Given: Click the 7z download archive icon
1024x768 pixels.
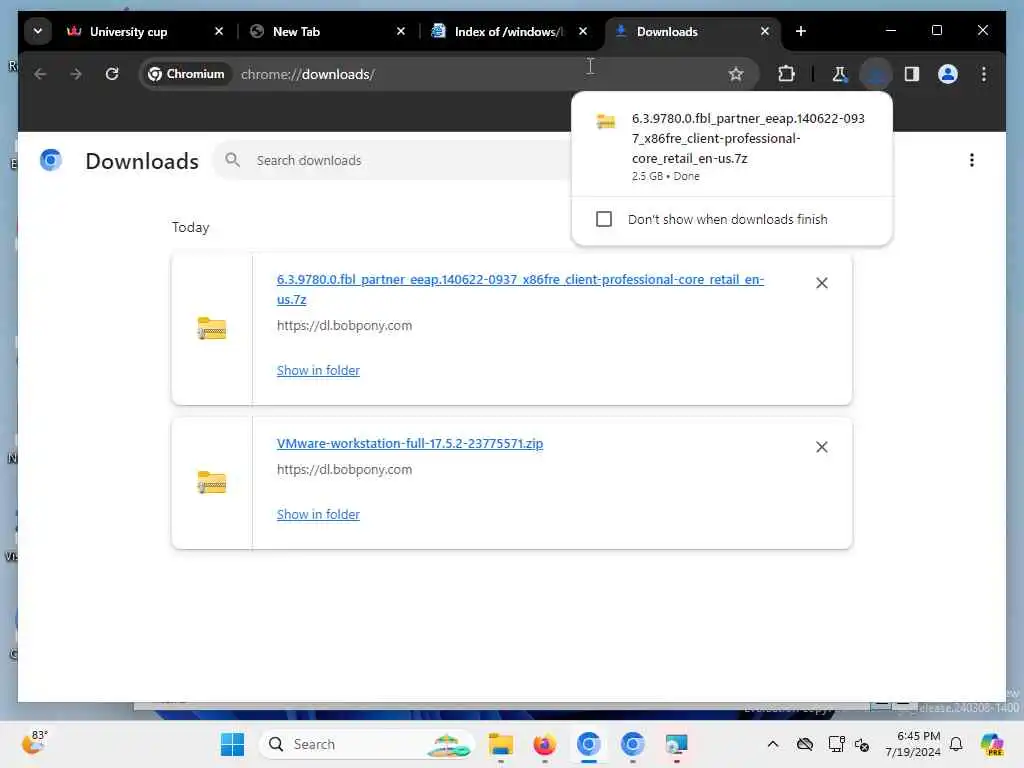Looking at the screenshot, I should point(212,328).
